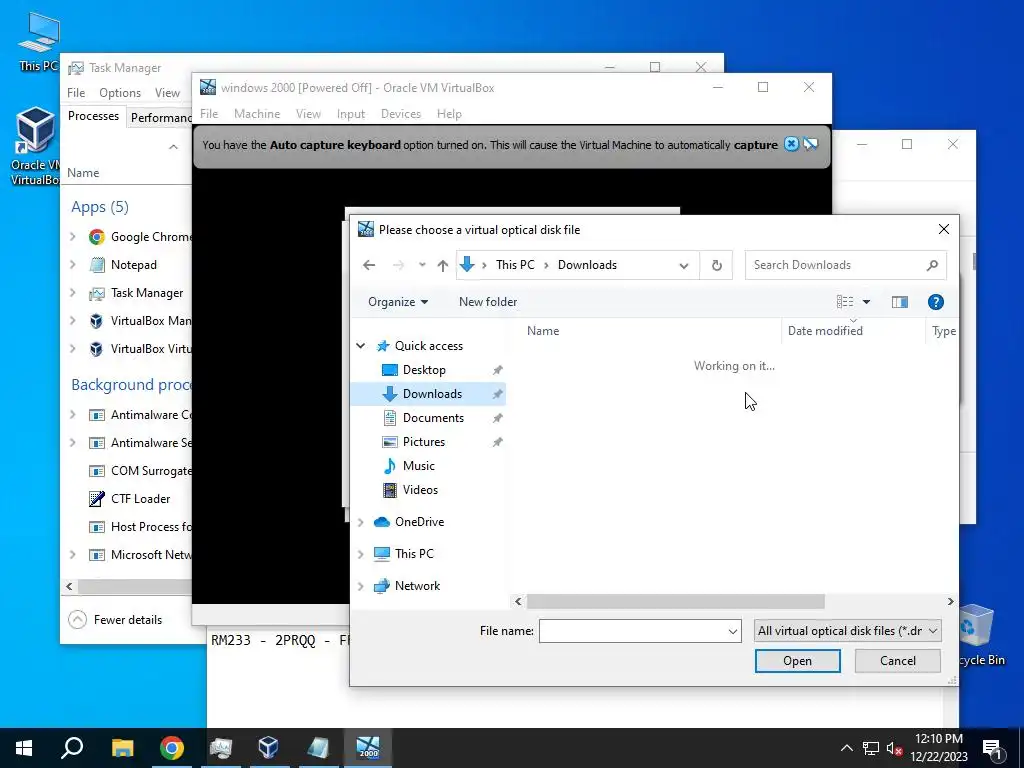Open the Devices menu
Screen dimensions: 1024x768
[x=400, y=114]
